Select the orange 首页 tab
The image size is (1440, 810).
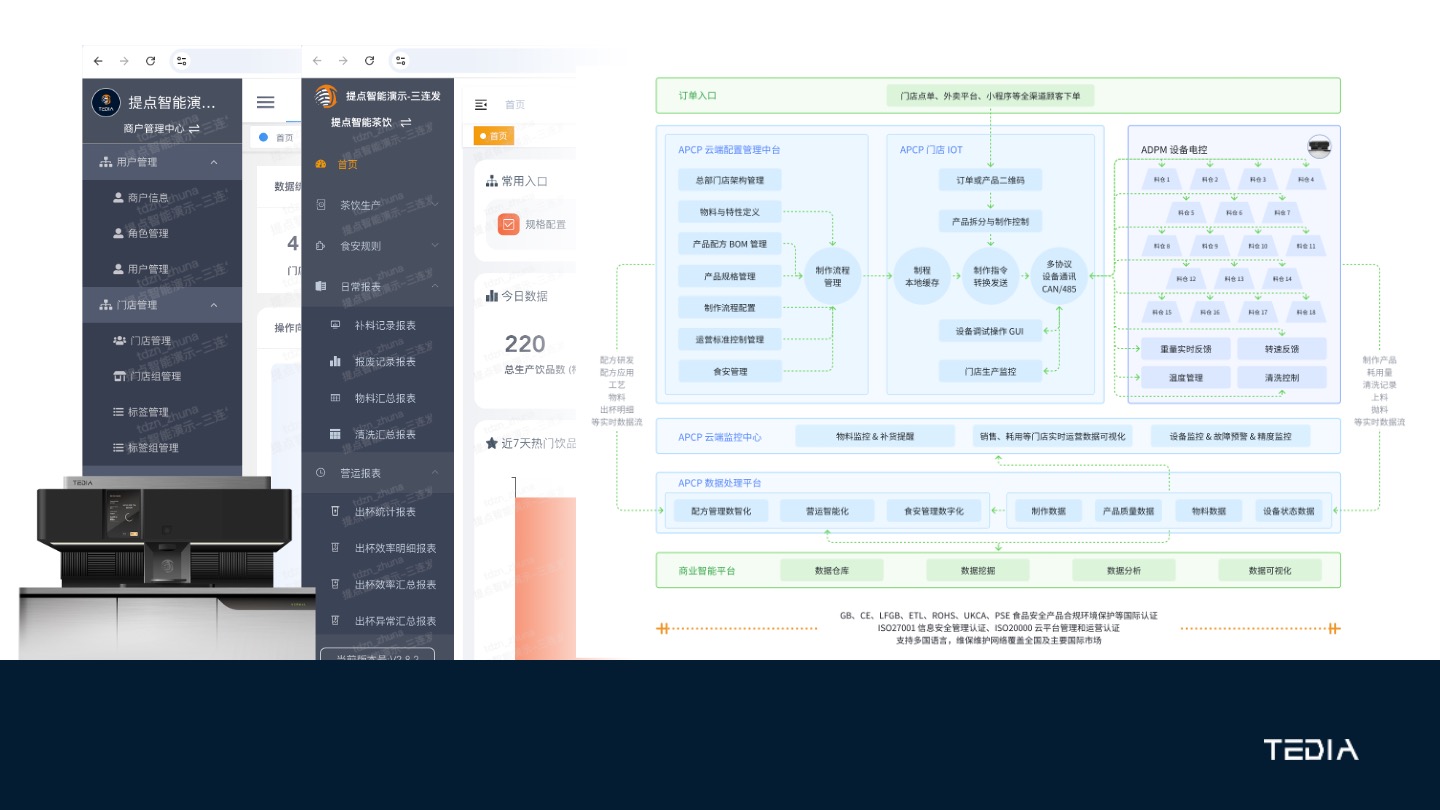click(x=493, y=136)
